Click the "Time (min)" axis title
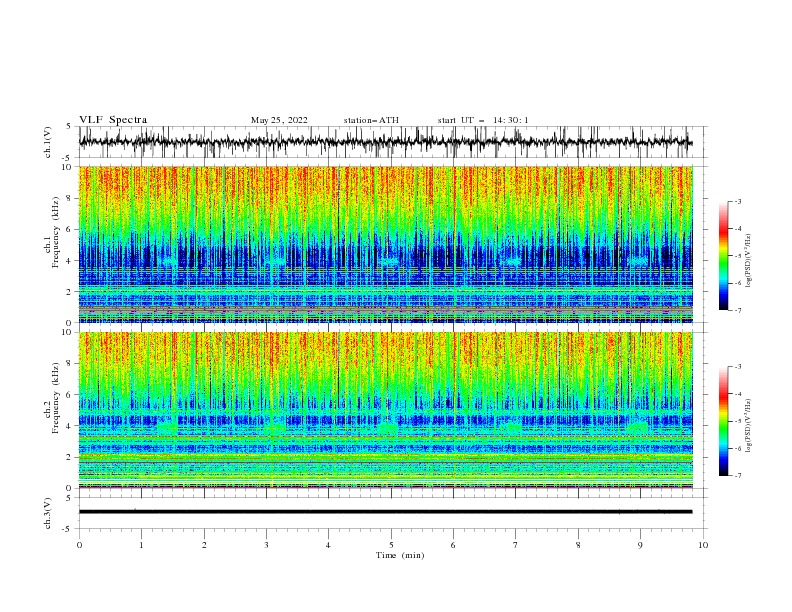792x612 pixels. [x=400, y=555]
